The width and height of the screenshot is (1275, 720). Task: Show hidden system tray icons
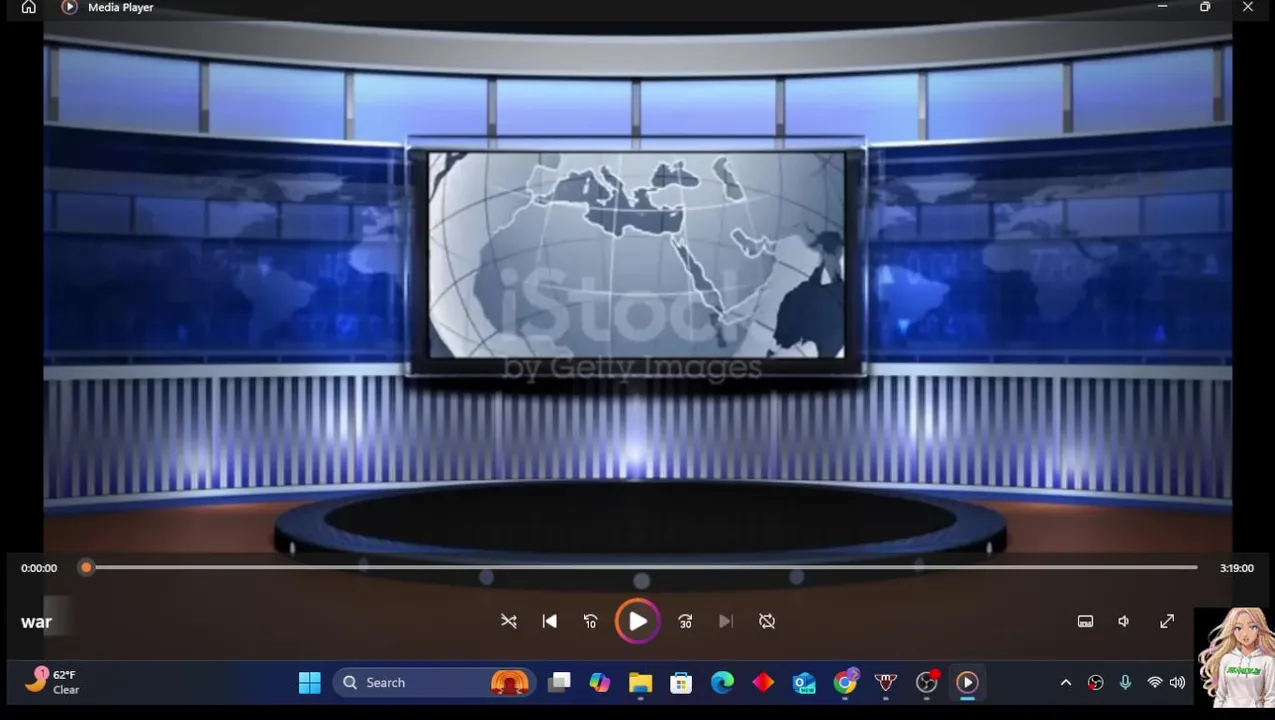pyautogui.click(x=1066, y=683)
